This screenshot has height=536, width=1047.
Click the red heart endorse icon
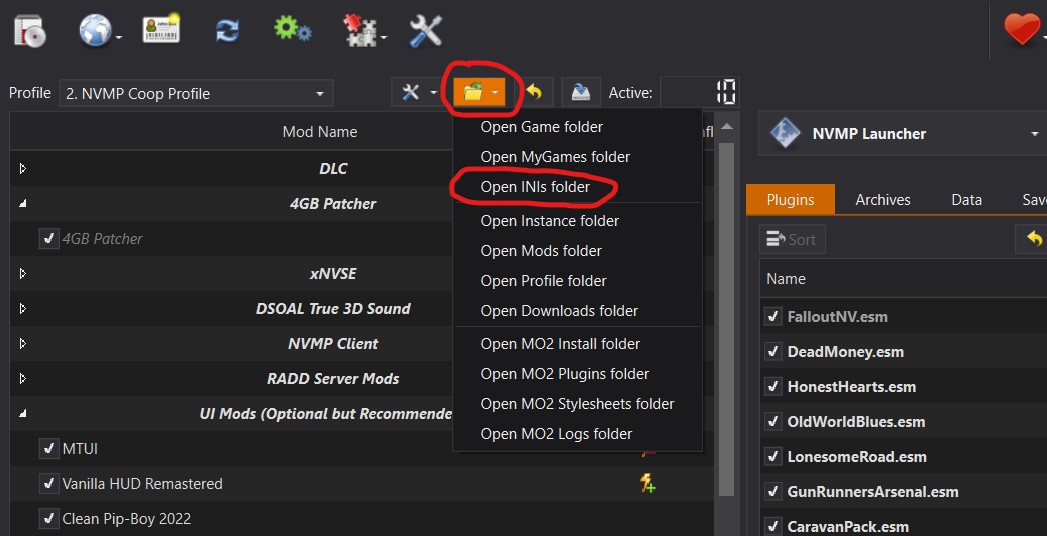pyautogui.click(x=1022, y=30)
